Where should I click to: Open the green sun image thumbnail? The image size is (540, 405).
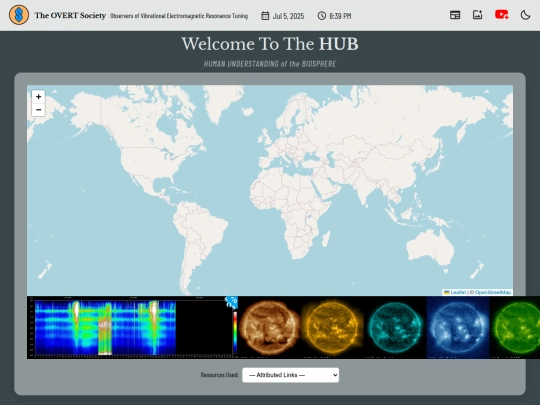515,327
